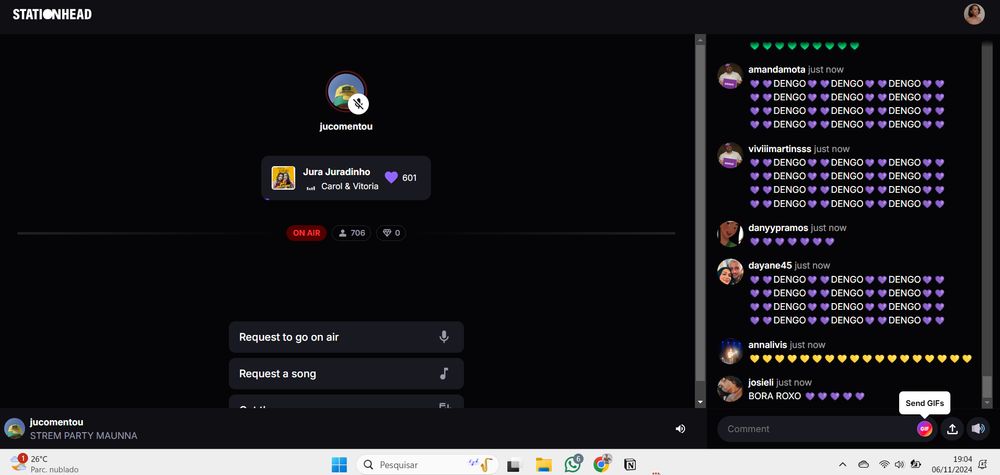Click the BORA ROXO message
Viewport: 1000px width, 475px height.
806,396
